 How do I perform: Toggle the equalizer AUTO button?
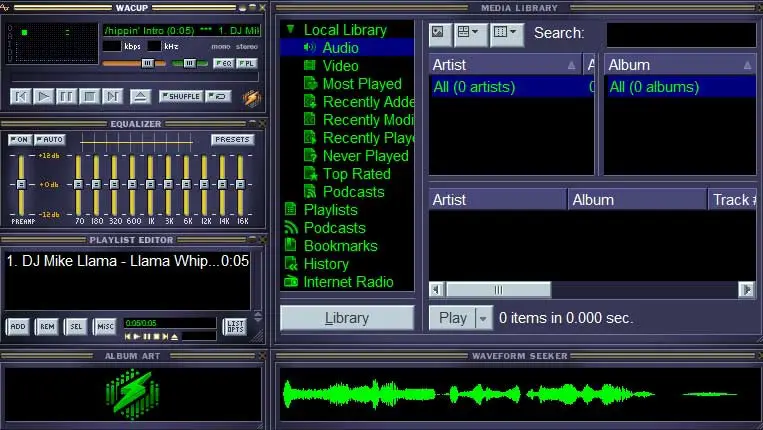[49, 140]
